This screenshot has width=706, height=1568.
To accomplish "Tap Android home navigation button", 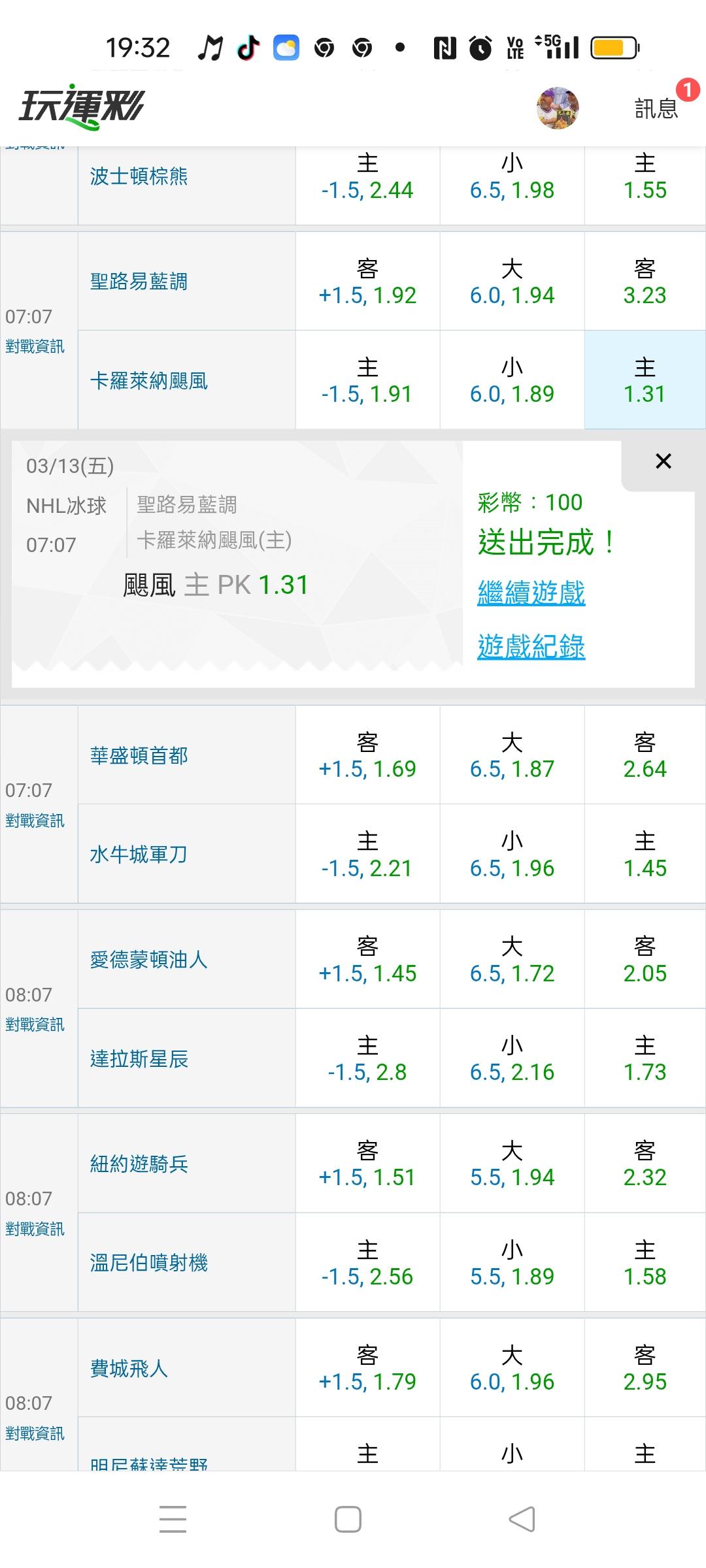I will (x=348, y=1519).
